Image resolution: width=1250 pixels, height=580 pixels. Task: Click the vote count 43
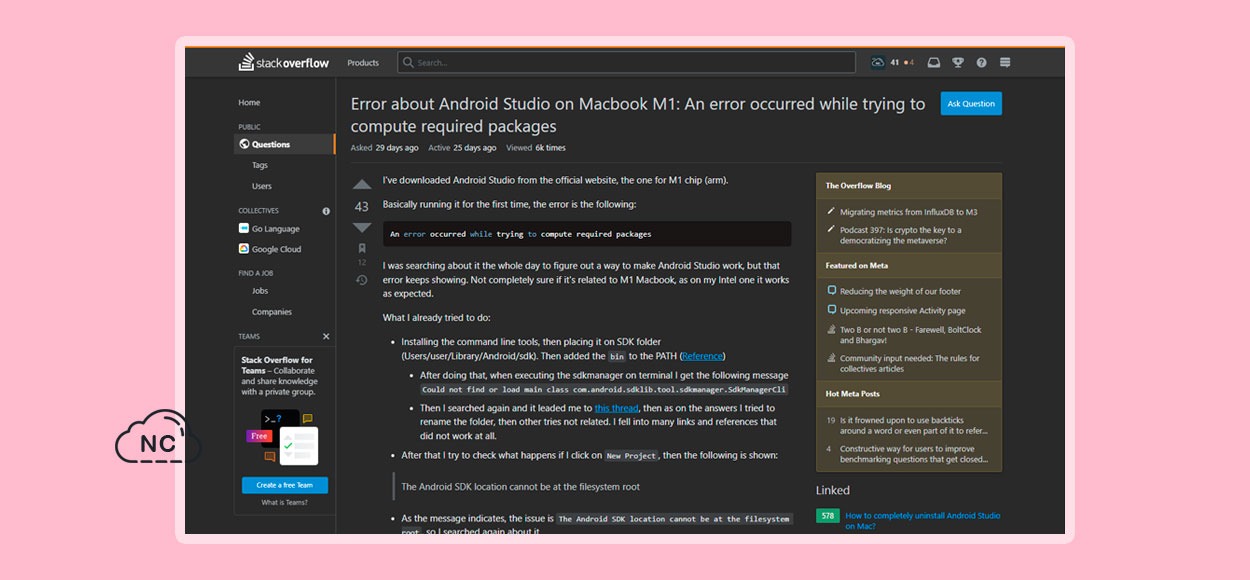[x=362, y=207]
